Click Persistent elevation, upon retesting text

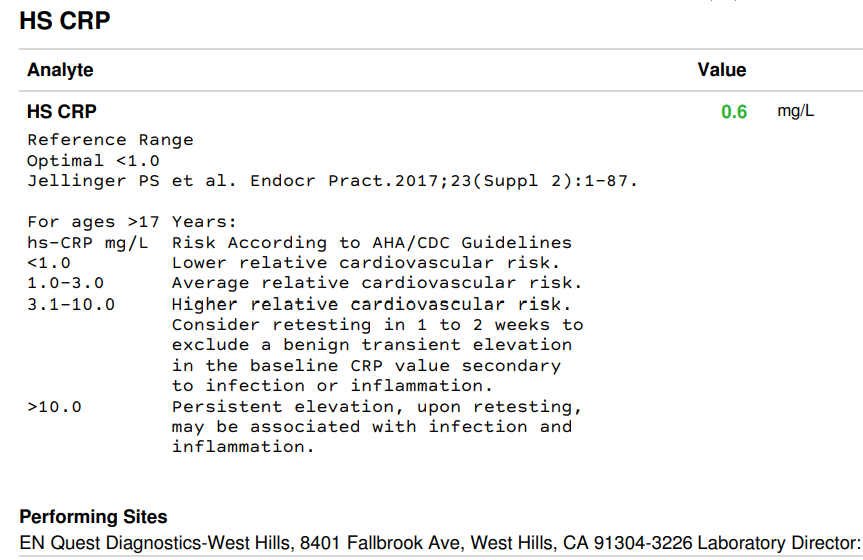[x=377, y=407]
